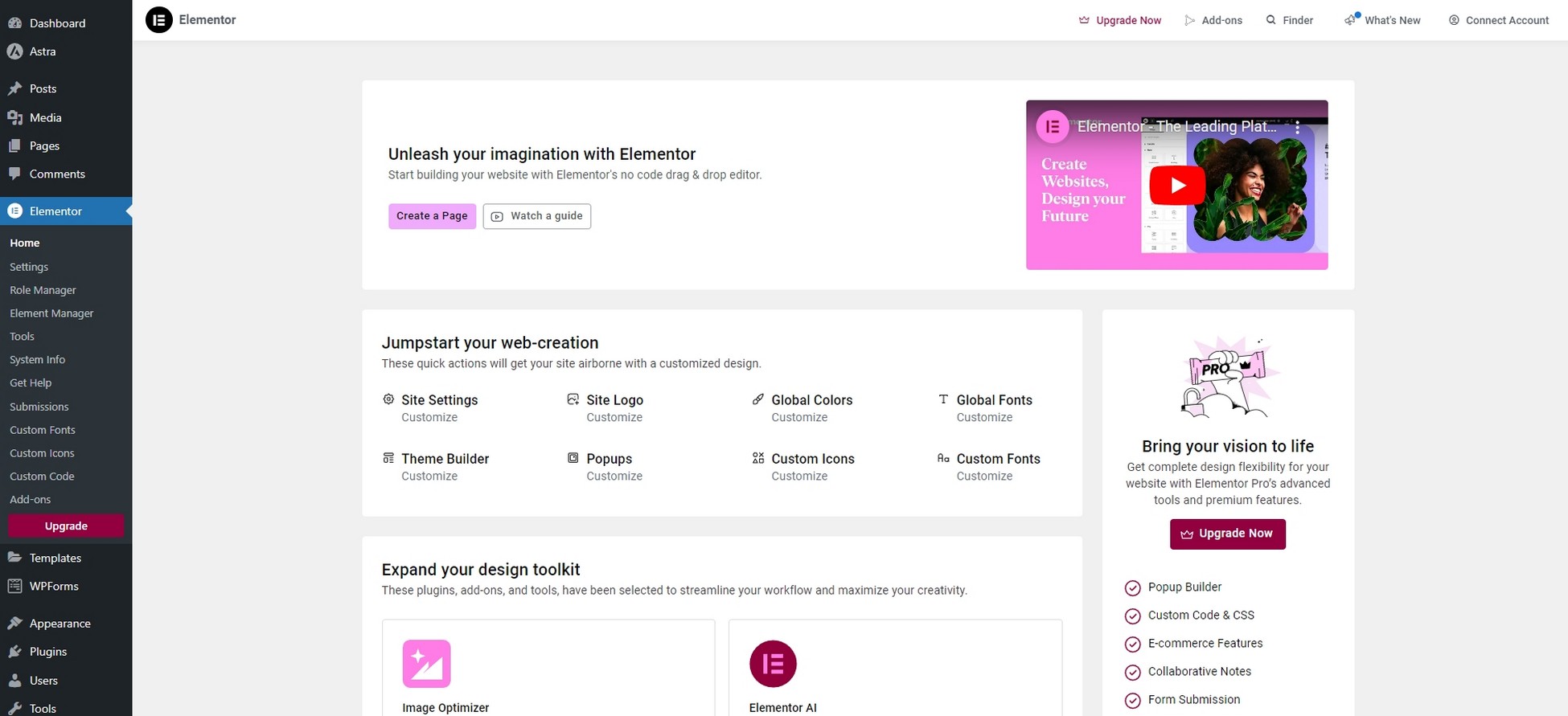This screenshot has width=1568, height=716.
Task: Click the Site Settings gear icon
Action: pyautogui.click(x=388, y=399)
